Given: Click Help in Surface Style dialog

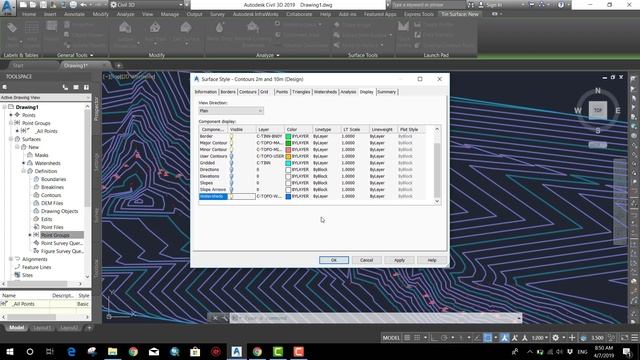Looking at the screenshot, I should 432,260.
